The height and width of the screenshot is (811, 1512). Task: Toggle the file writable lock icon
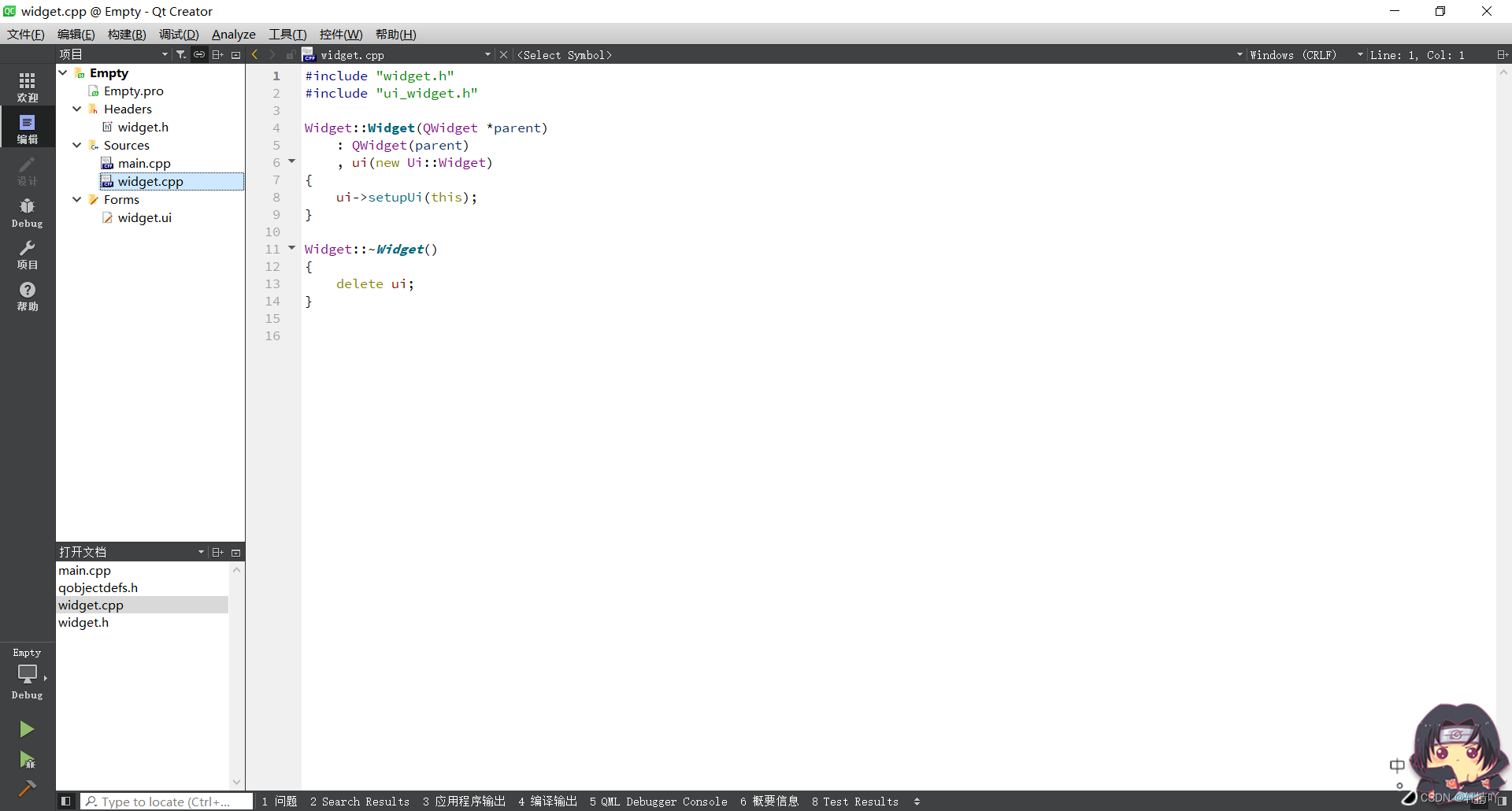point(291,54)
